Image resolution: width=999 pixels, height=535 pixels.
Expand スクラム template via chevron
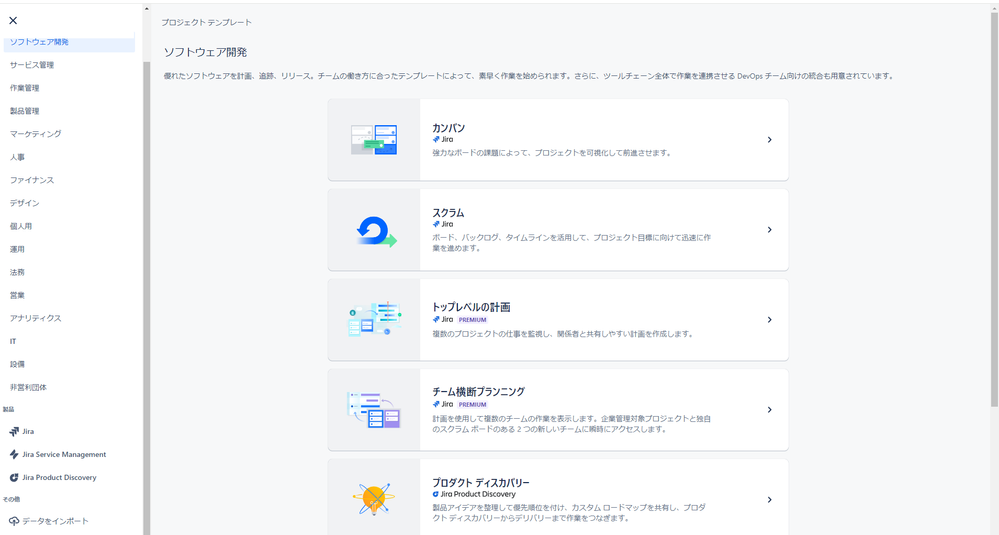point(770,229)
